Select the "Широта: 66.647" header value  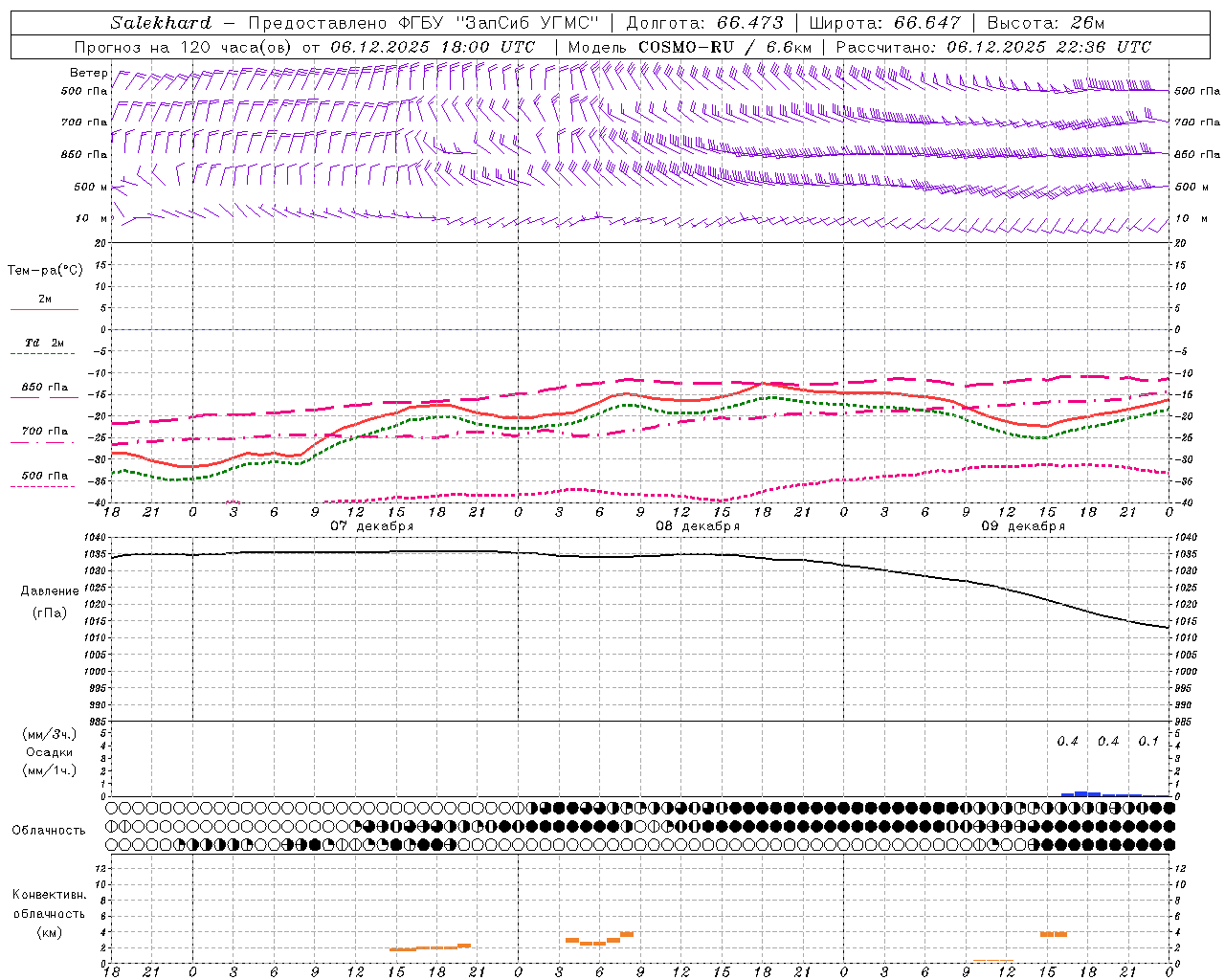pyautogui.click(x=884, y=23)
